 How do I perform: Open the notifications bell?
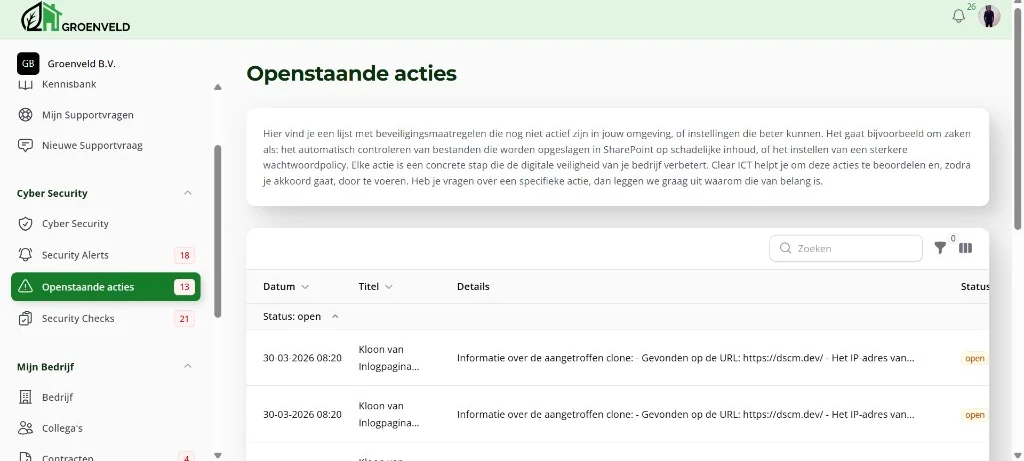pos(958,17)
